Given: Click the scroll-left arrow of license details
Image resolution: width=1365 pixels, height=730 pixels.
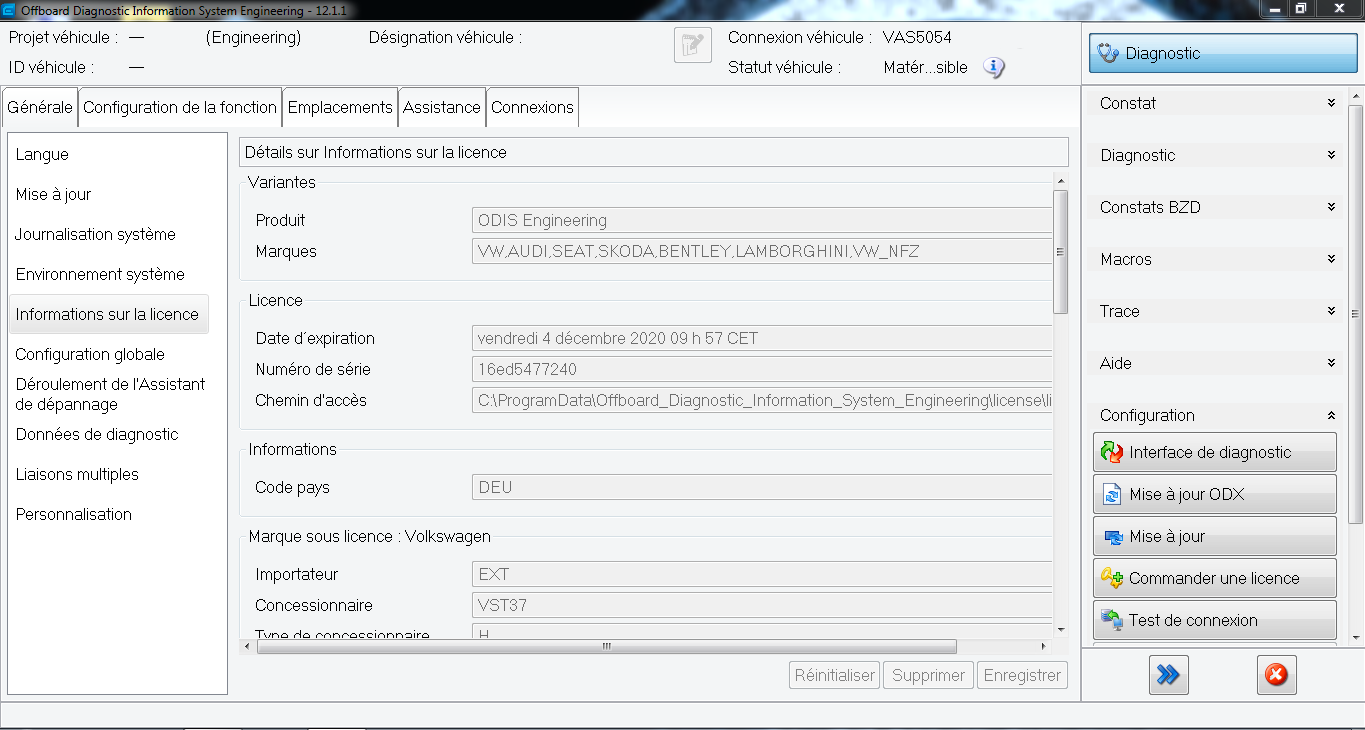Looking at the screenshot, I should 247,646.
